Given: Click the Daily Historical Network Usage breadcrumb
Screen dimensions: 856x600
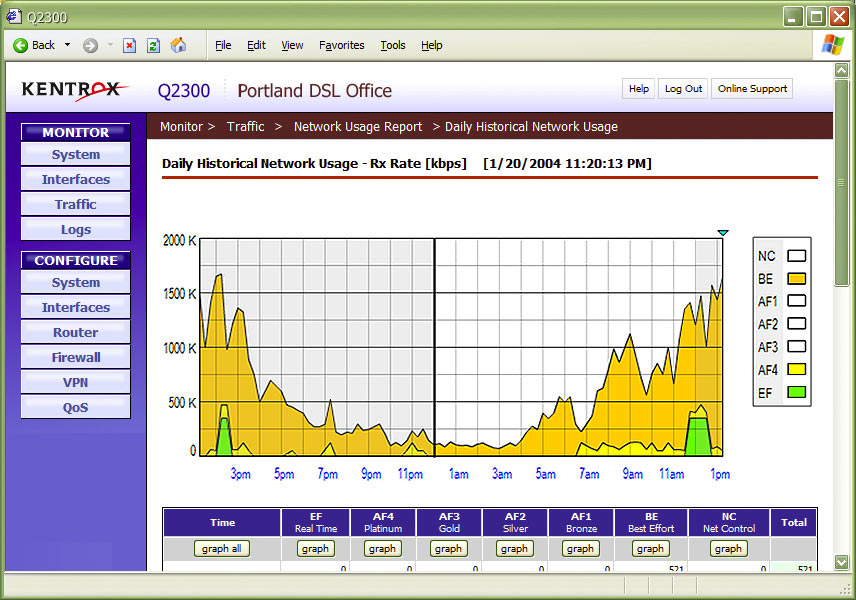Looking at the screenshot, I should tap(531, 127).
